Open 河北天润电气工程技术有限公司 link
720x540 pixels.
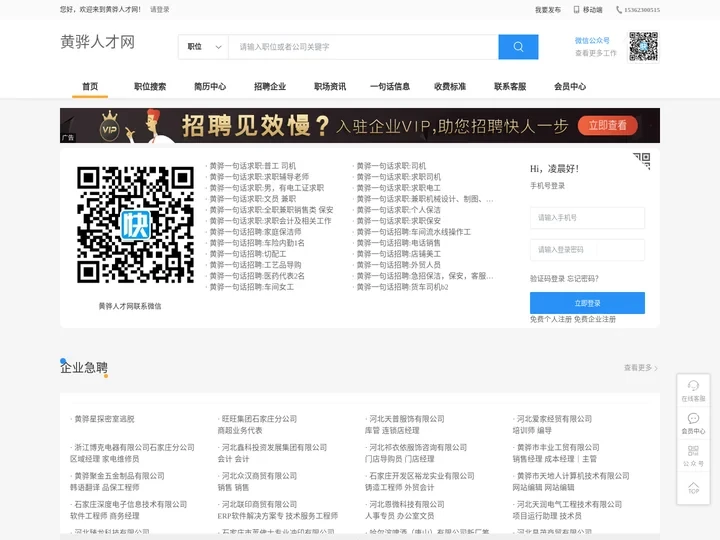(569, 504)
